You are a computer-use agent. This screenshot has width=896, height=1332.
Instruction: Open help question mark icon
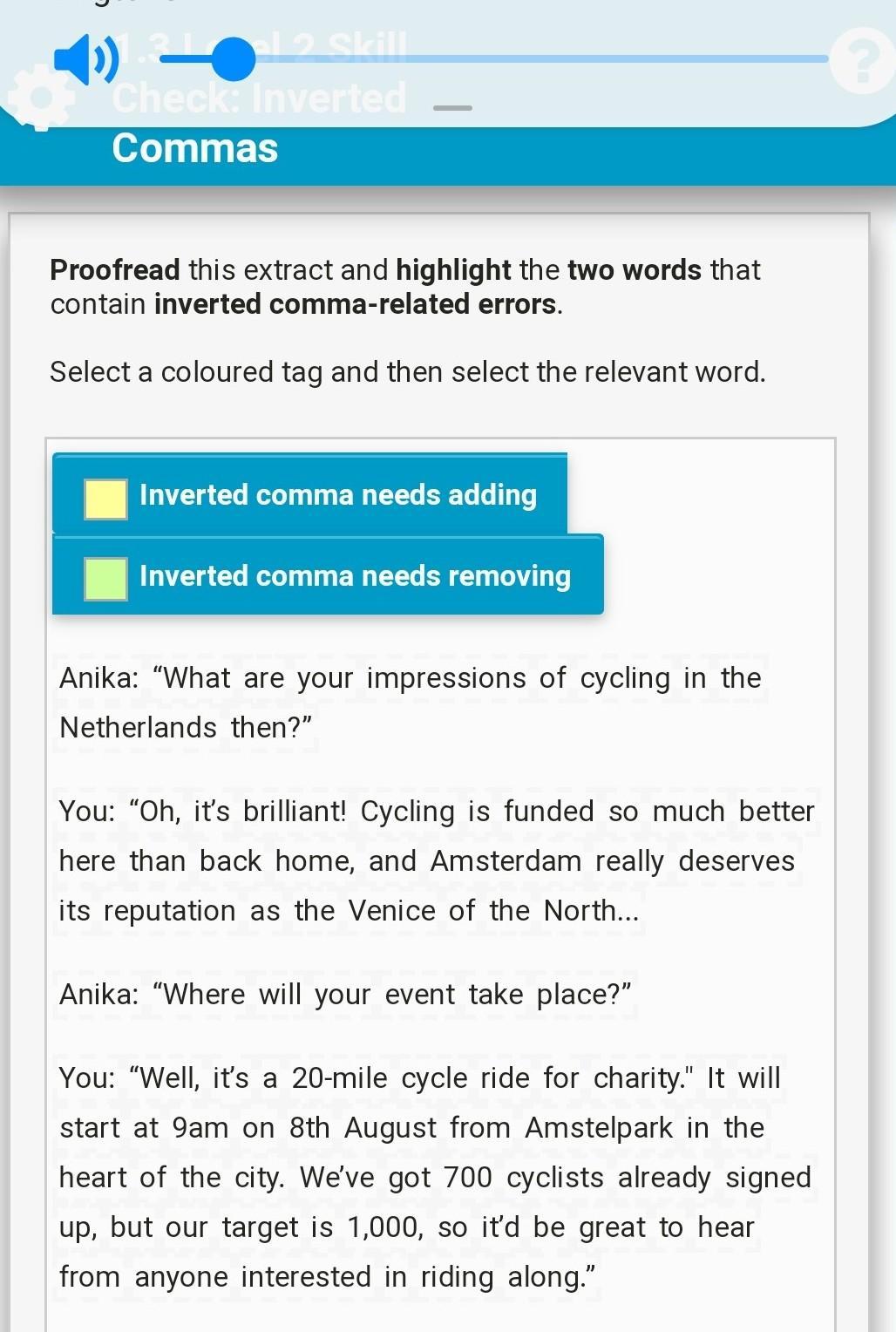(860, 61)
